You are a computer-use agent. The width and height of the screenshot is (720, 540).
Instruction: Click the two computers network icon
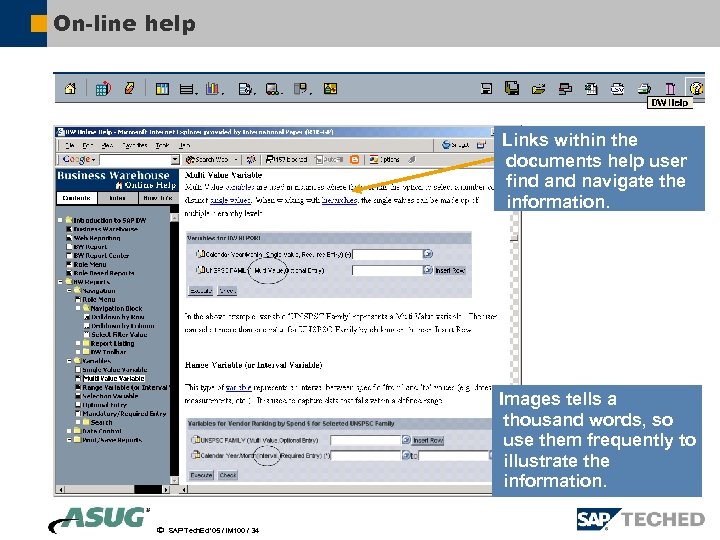point(565,89)
